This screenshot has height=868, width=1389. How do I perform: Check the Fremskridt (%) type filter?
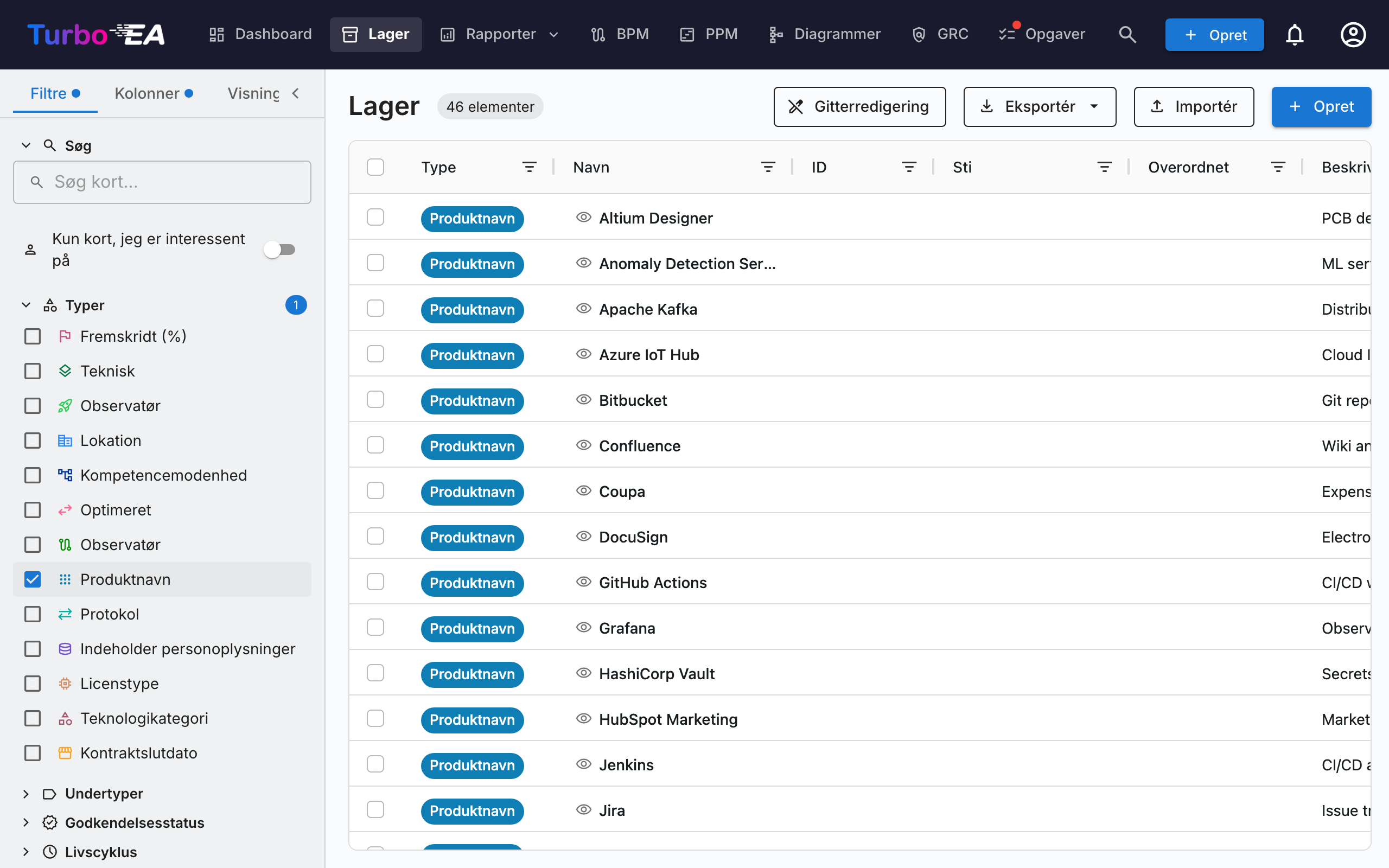[33, 336]
